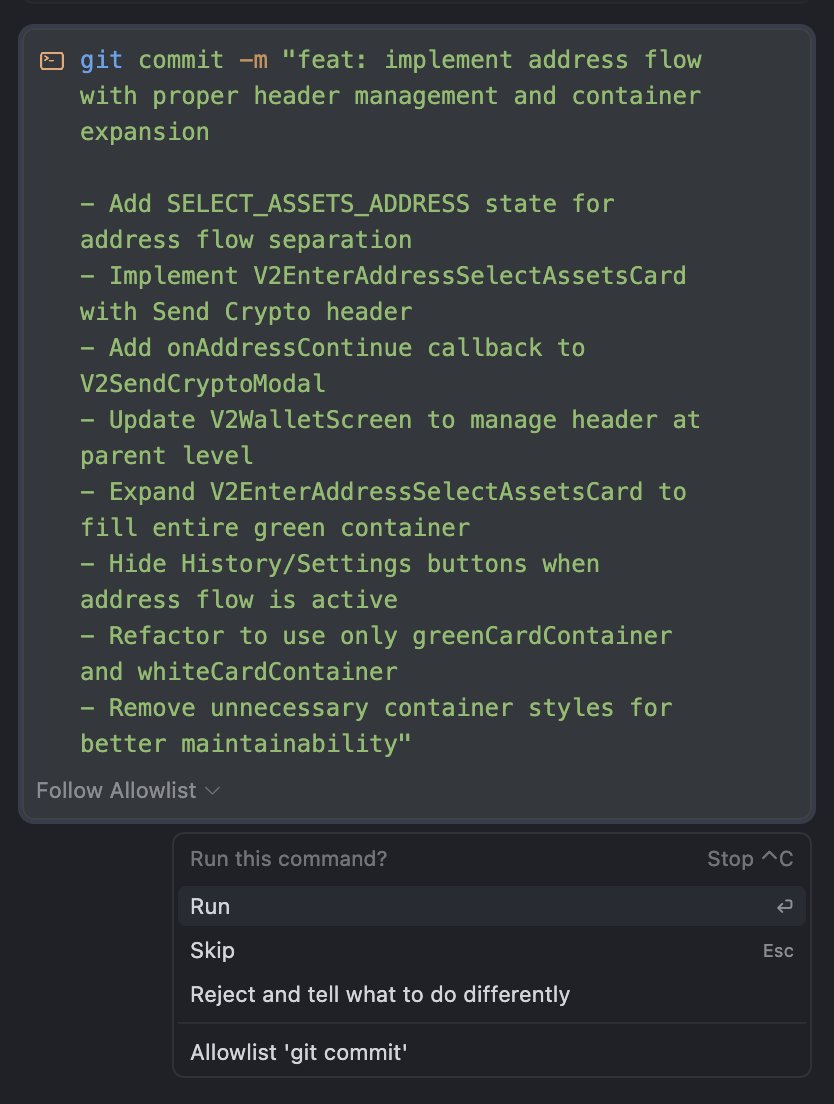Image resolution: width=834 pixels, height=1104 pixels.
Task: Click the orange '-m' flag in the command
Action: [253, 61]
